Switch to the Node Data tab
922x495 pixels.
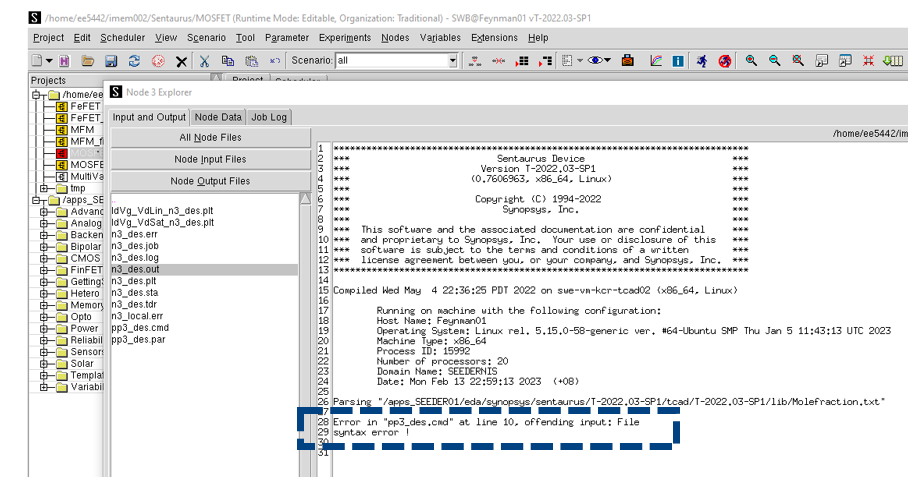click(218, 117)
